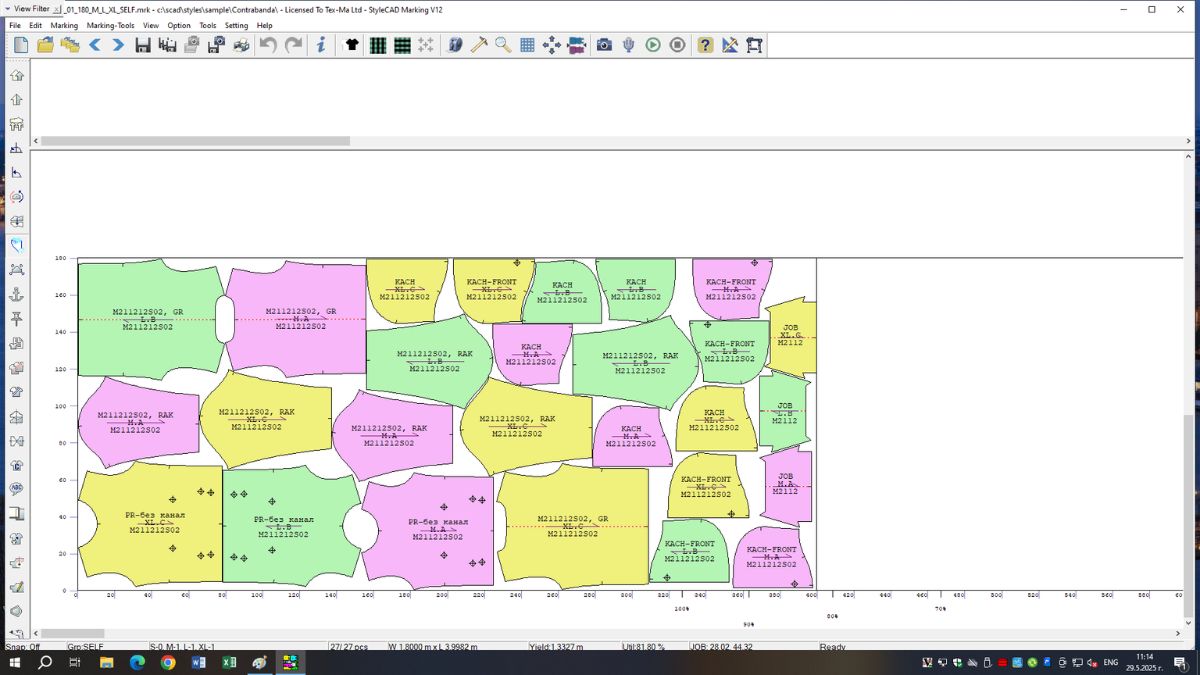Open a file with the folder icon

[45, 45]
